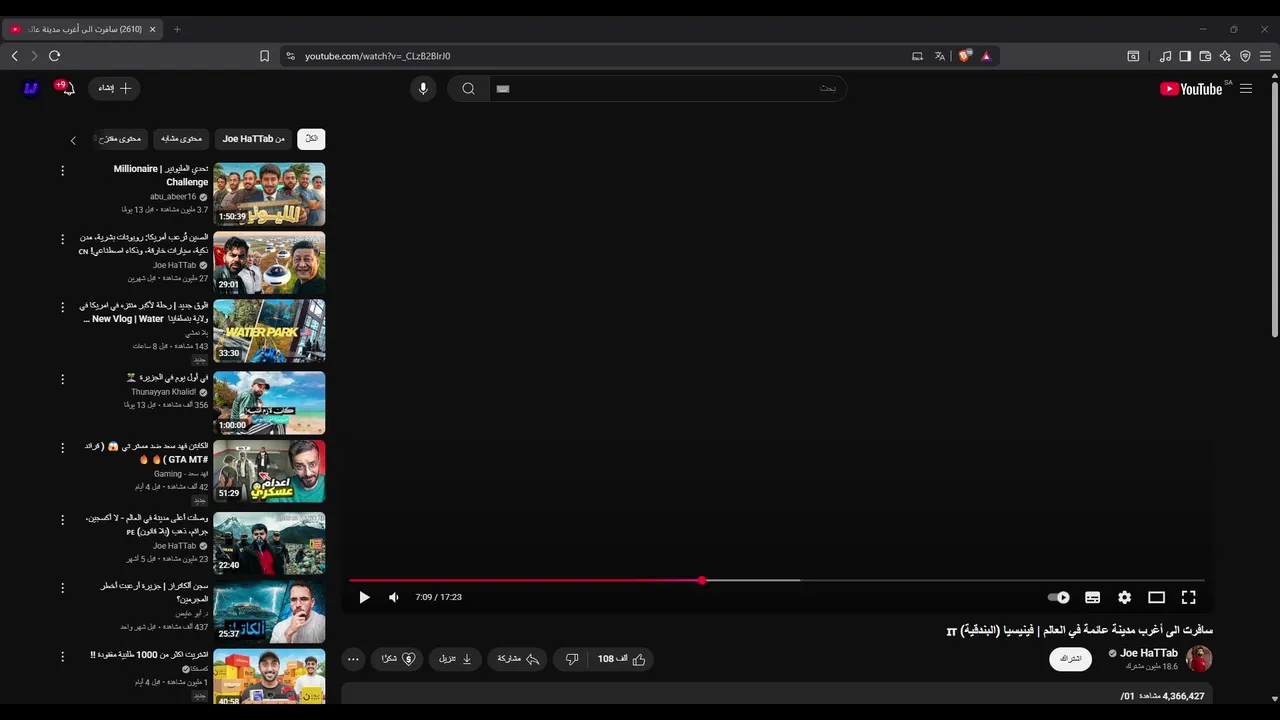Open the 'New Vlog | Water' video title
The image size is (1280, 720).
click(145, 312)
